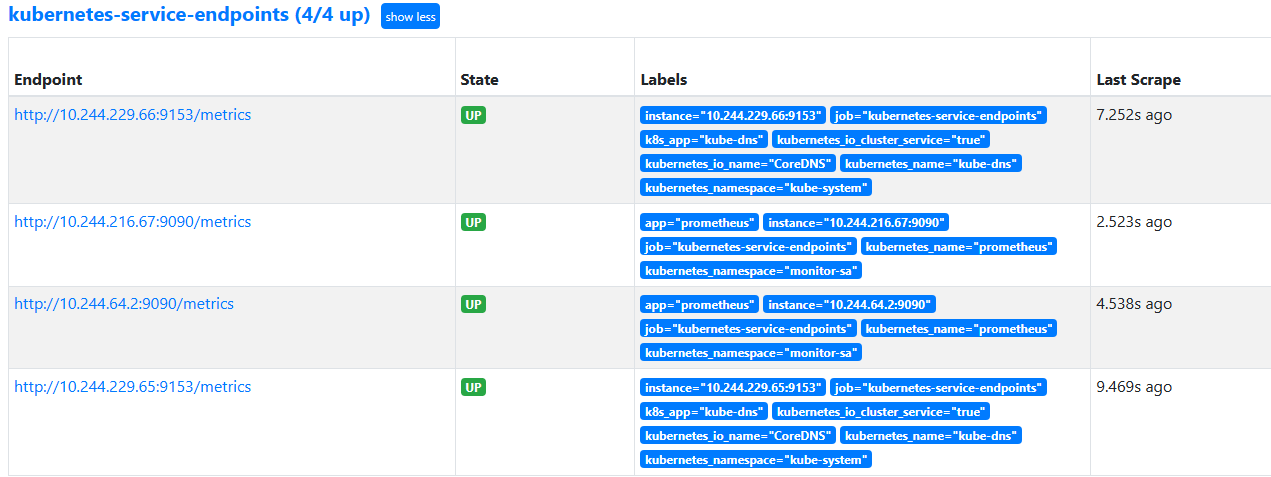Click the 2.523s ago last scrape value
The width and height of the screenshot is (1271, 477).
point(1134,222)
